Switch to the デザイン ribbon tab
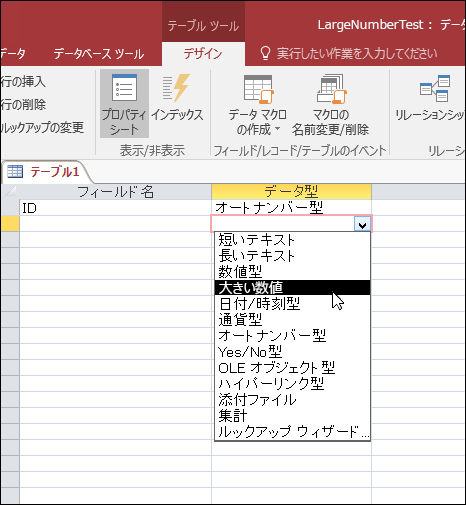This screenshot has width=466, height=505. [203, 54]
